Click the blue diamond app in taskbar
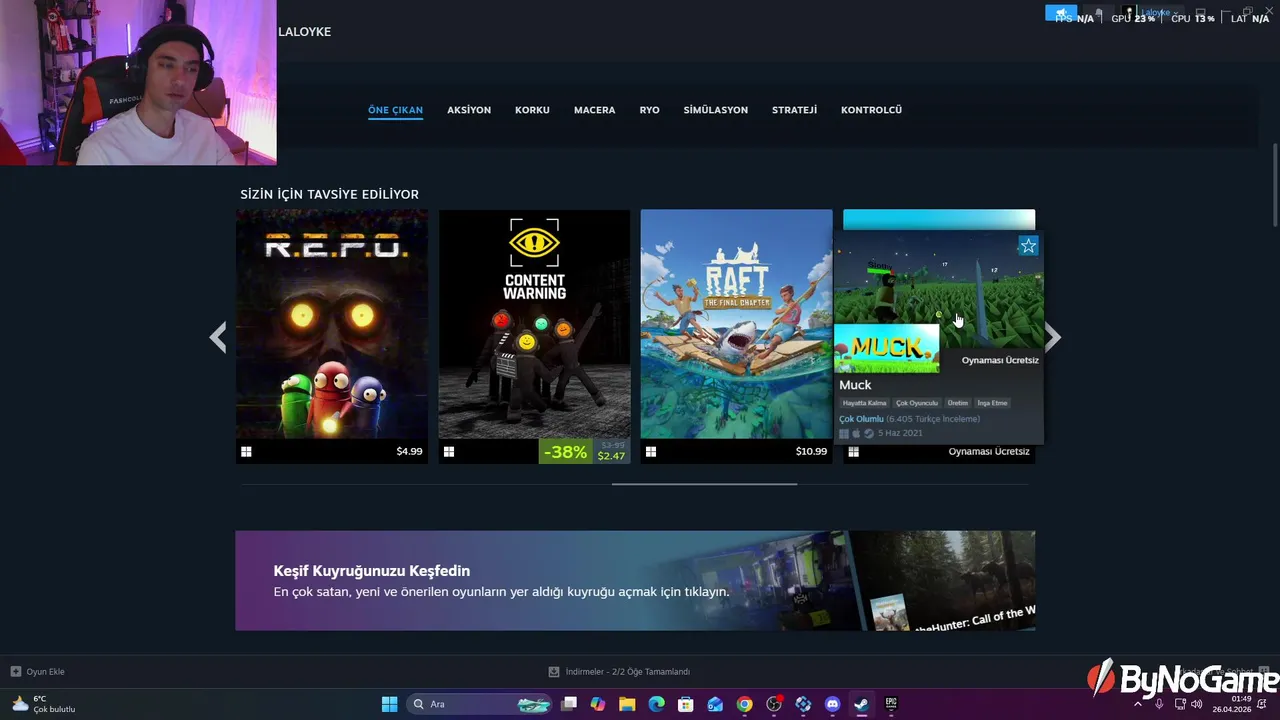1280x720 pixels. (803, 704)
